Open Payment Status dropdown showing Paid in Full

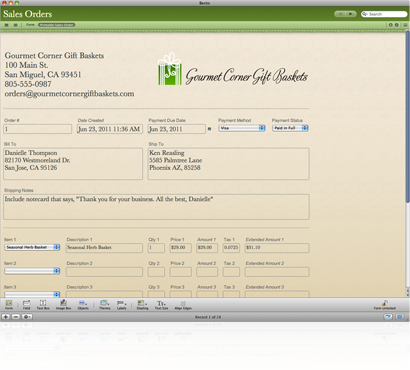pyautogui.click(x=290, y=128)
